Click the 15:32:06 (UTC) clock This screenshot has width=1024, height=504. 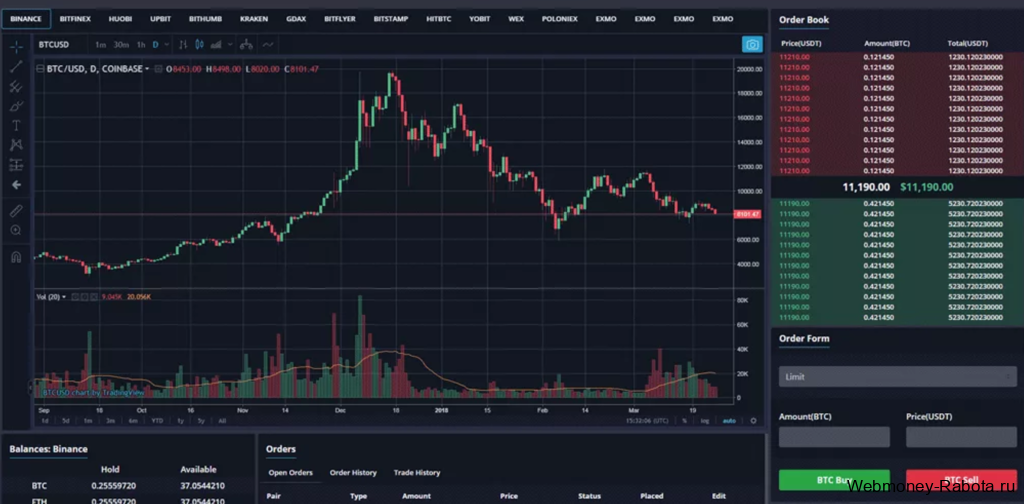(646, 421)
